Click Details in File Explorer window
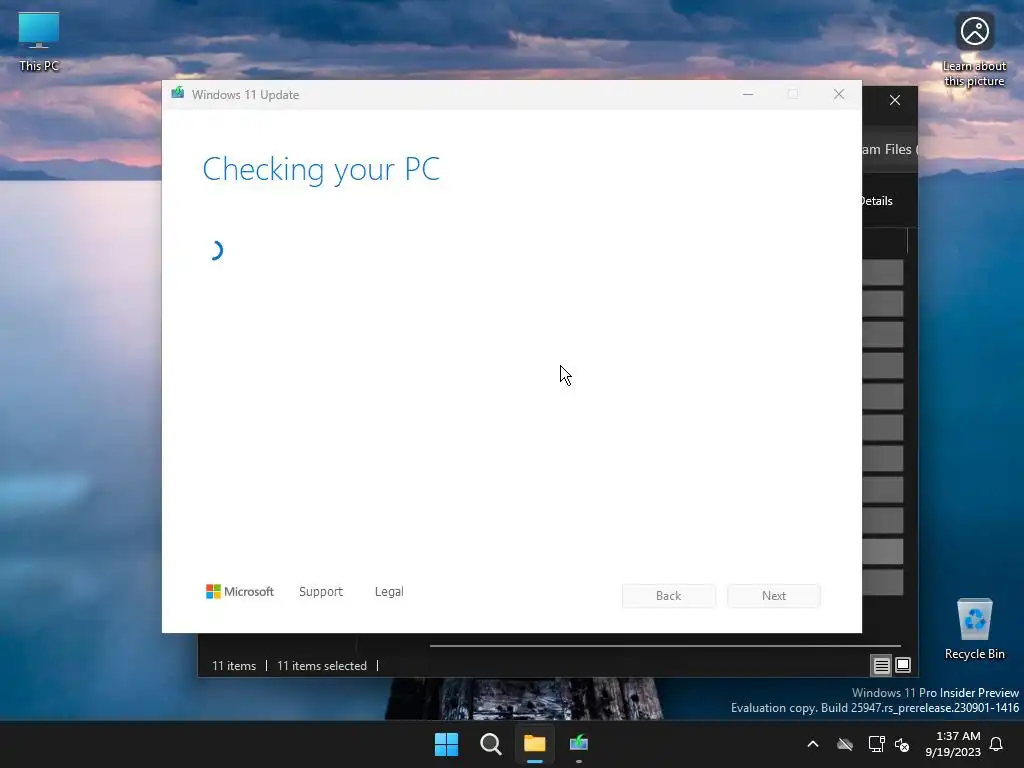The height and width of the screenshot is (768, 1024). tap(877, 201)
